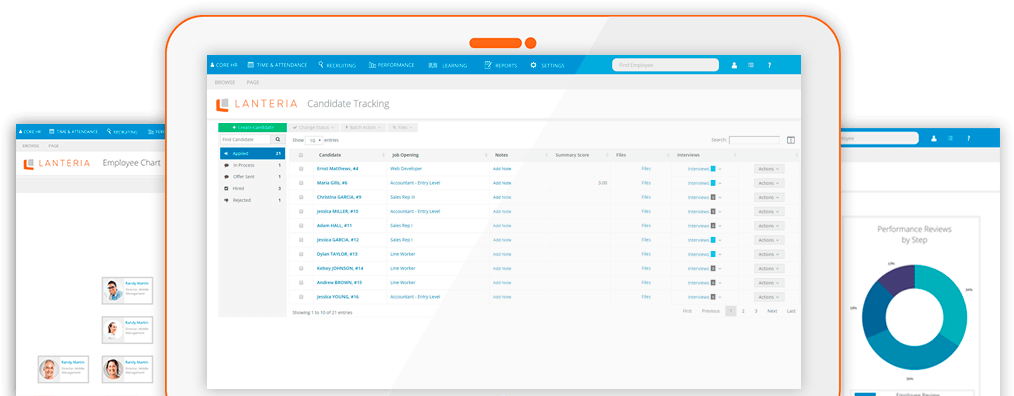Open the list icon beside user profile, center window
1014x396 pixels.
tap(751, 65)
